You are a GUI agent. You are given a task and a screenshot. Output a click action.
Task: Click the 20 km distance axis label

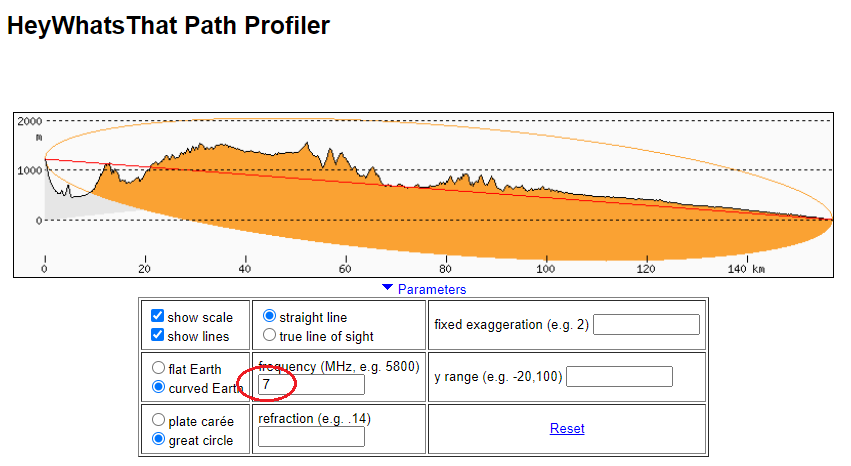(x=144, y=269)
